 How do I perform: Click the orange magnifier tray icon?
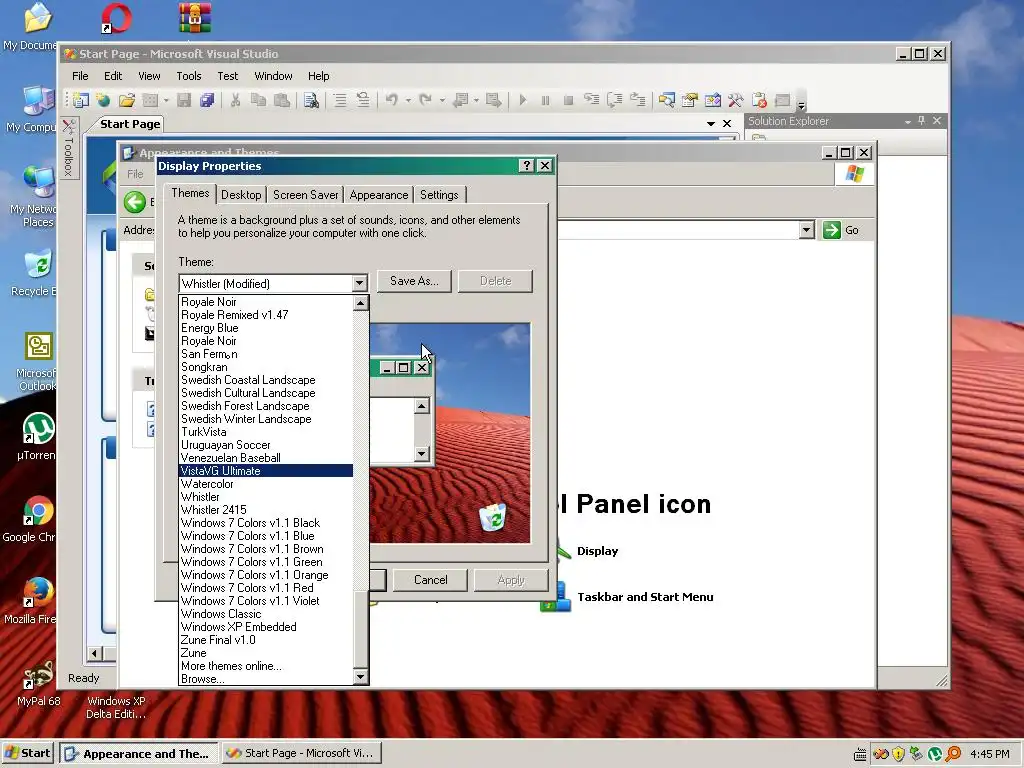[x=953, y=754]
